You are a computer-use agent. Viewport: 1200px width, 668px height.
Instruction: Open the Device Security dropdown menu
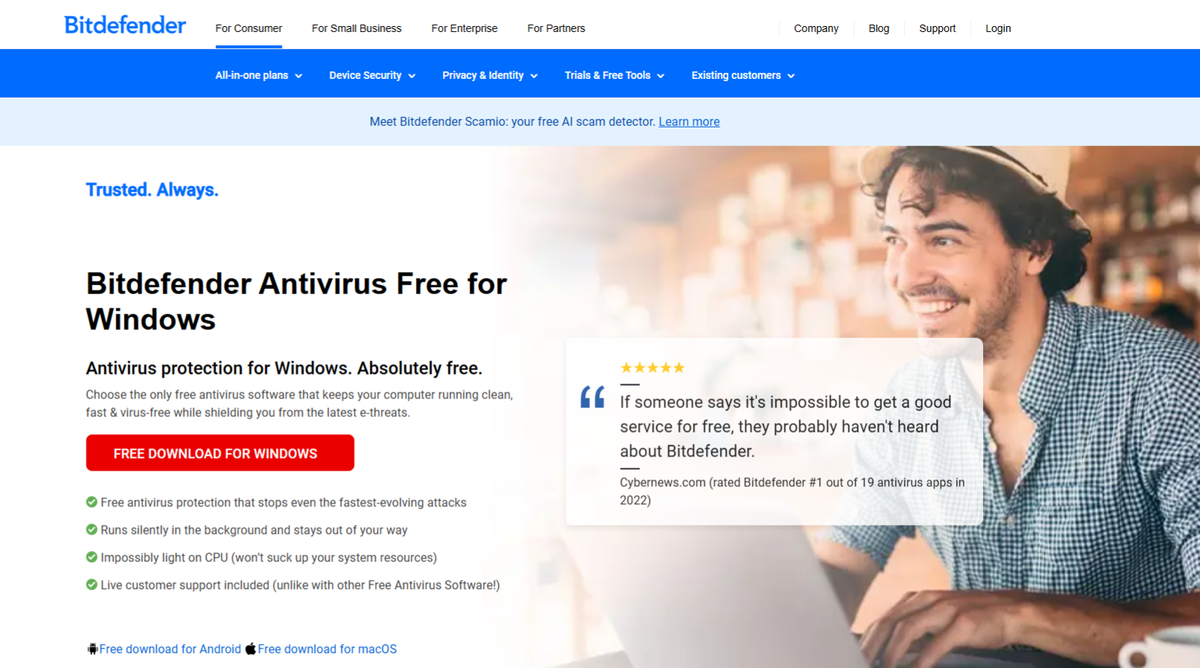[x=372, y=75]
